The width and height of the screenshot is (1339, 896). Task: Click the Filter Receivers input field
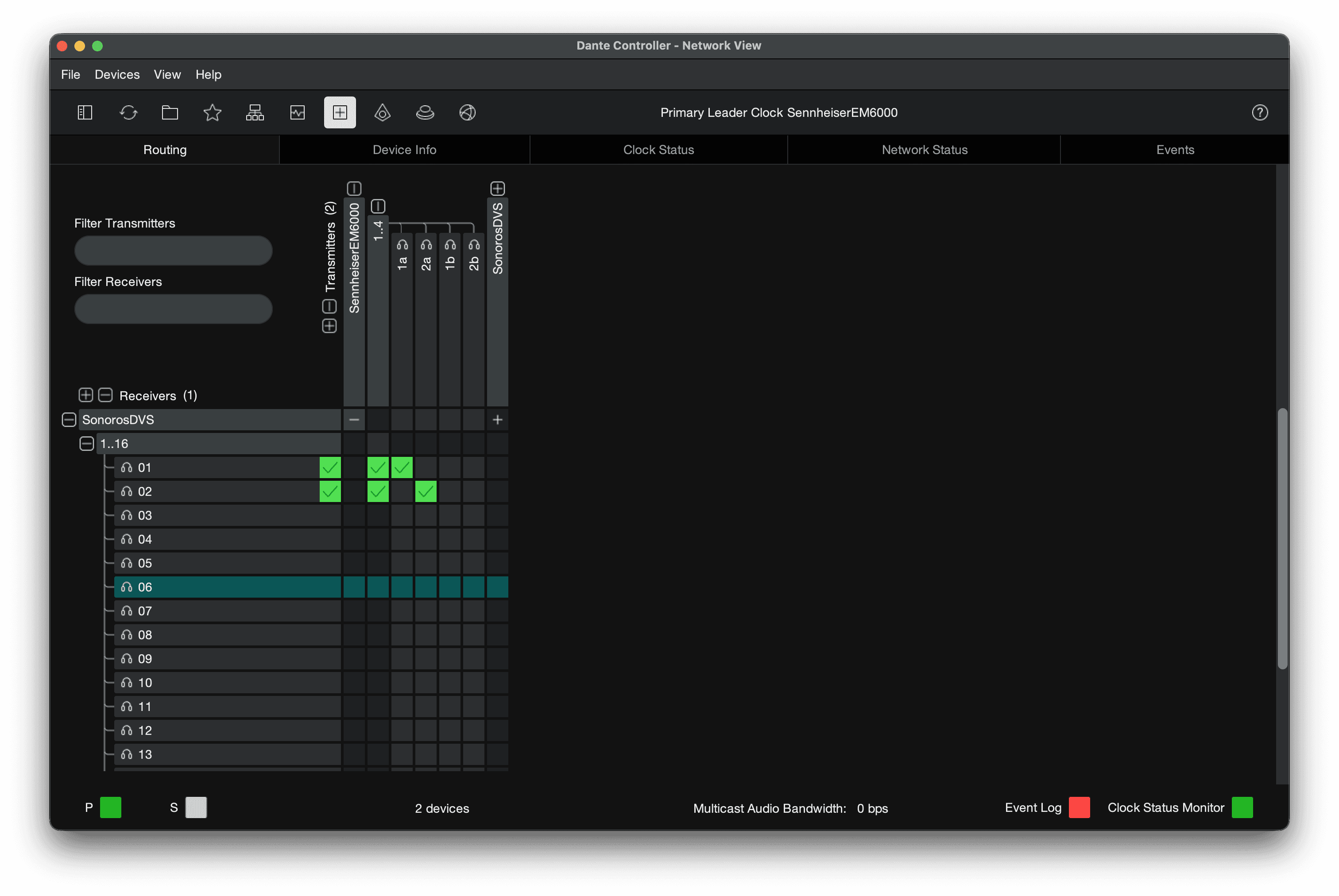coord(173,309)
